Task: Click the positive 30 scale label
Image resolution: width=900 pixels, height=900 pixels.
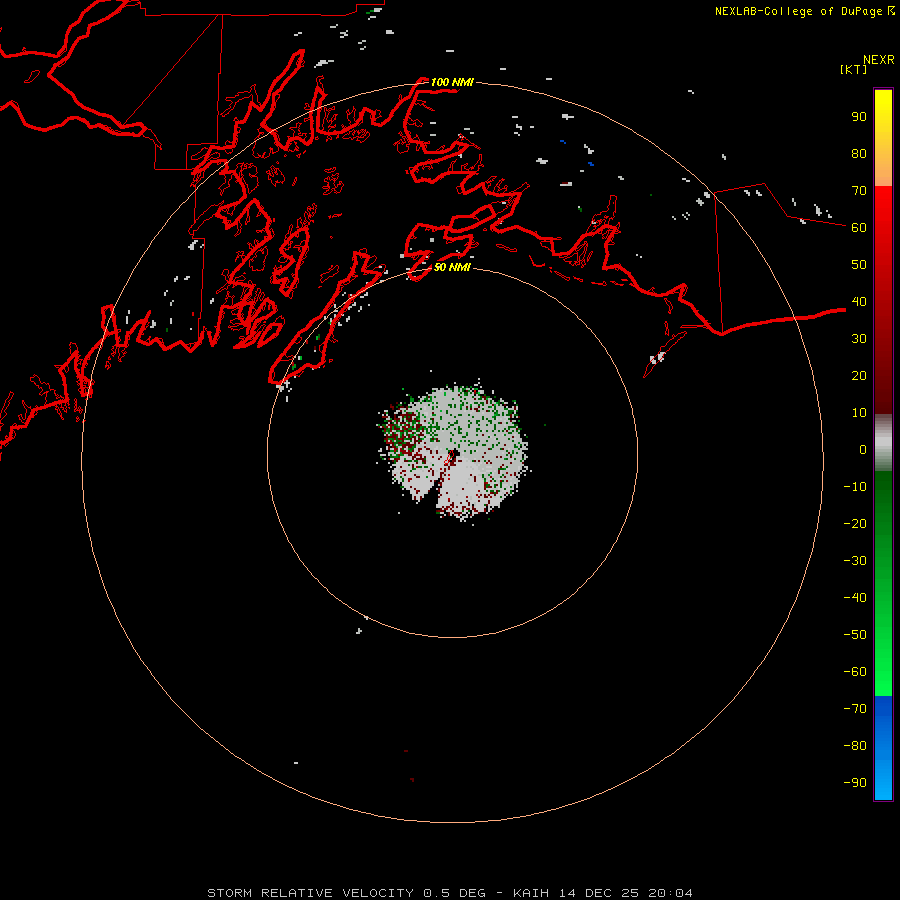Action: click(x=859, y=339)
